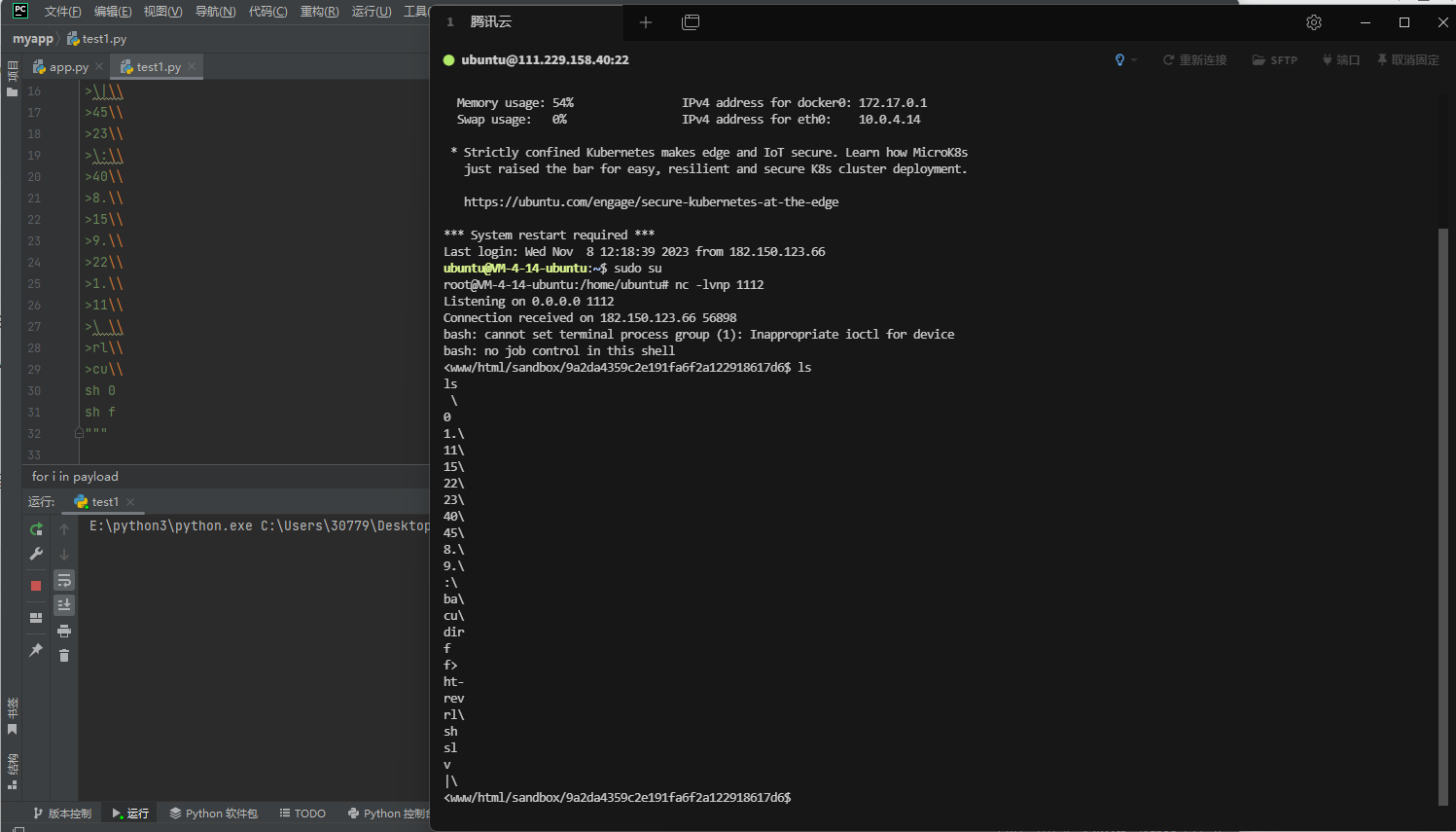Open the 编辑(E) menu
This screenshot has width=1456, height=832.
coord(113,12)
